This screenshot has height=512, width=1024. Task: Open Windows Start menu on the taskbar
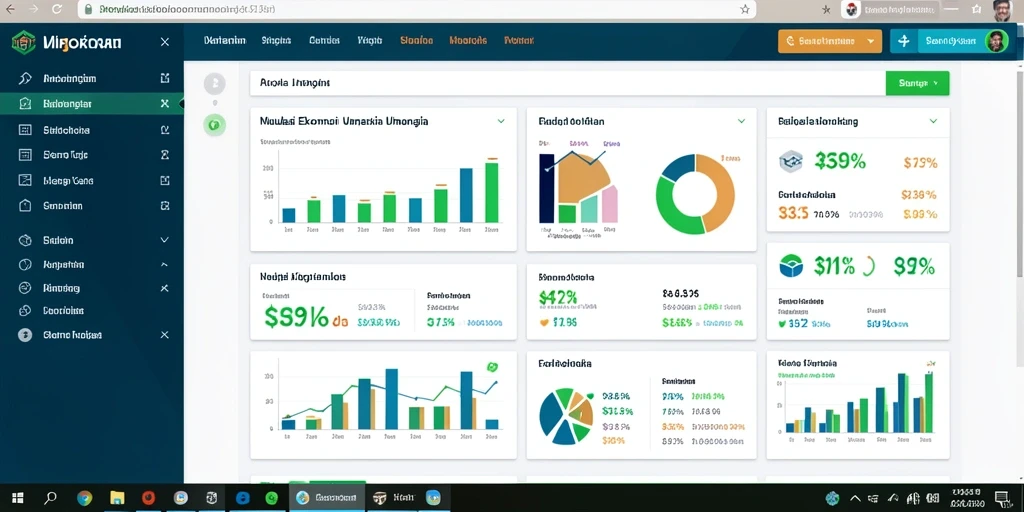click(17, 498)
